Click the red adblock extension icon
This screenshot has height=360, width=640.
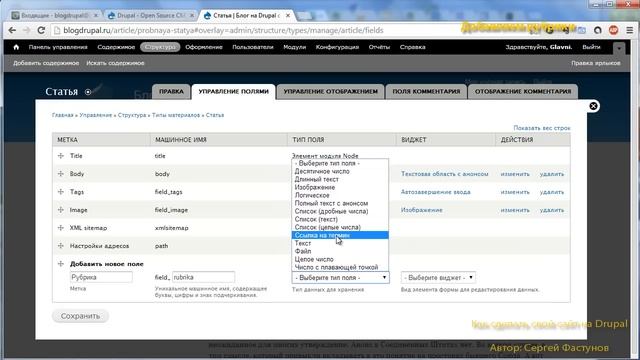point(613,30)
